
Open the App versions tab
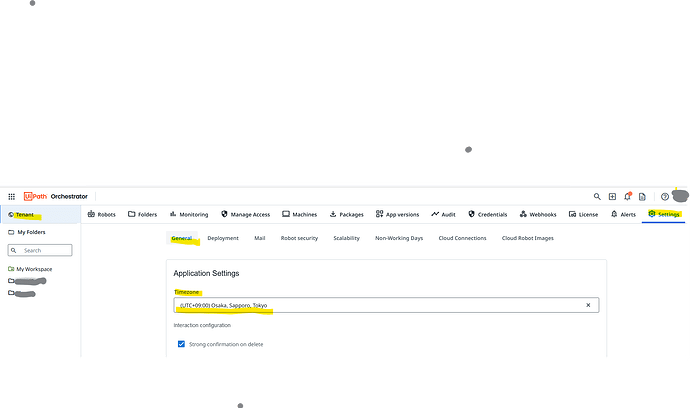coord(397,214)
